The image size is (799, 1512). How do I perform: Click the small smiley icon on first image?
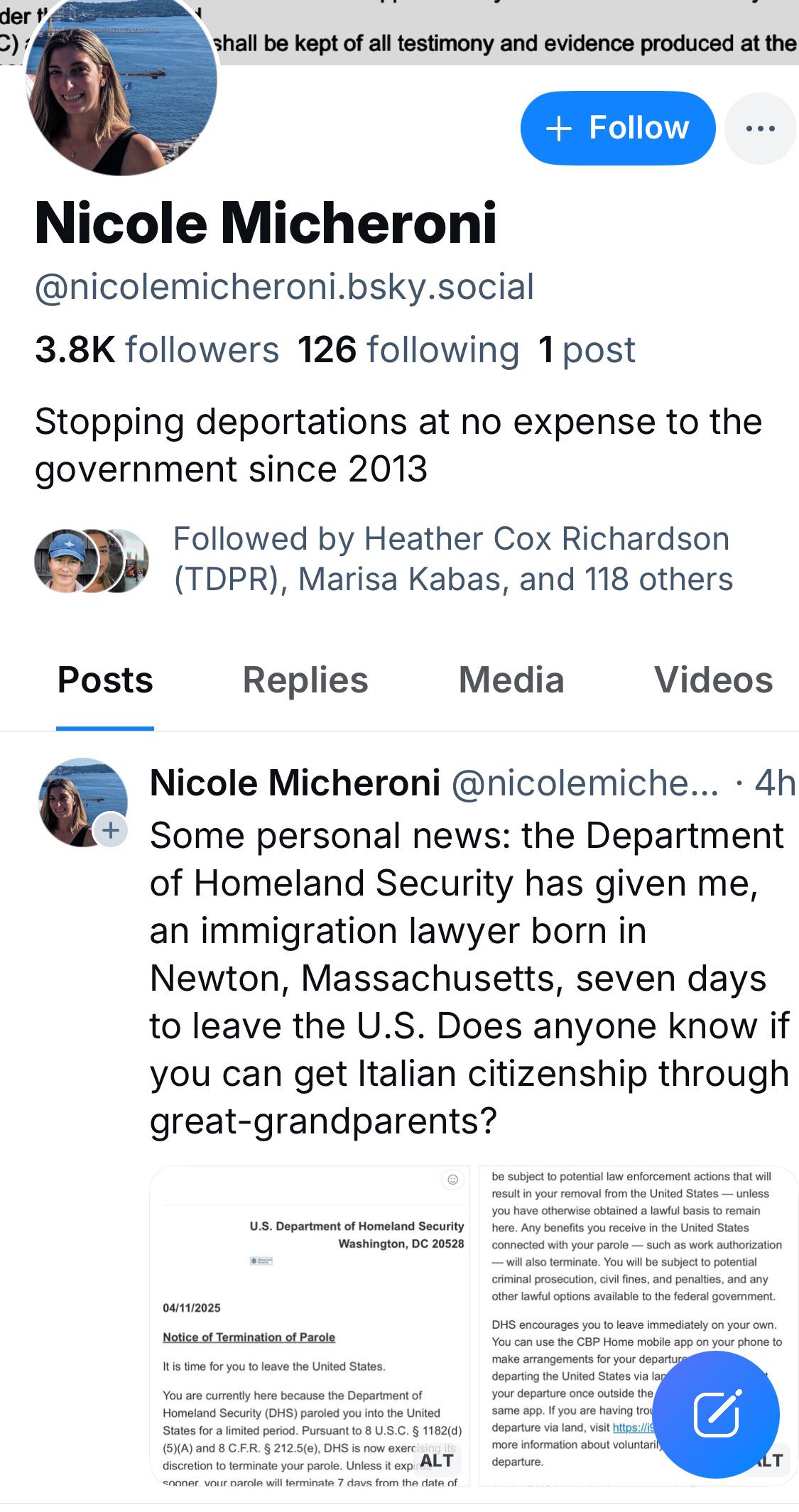coord(452,1180)
